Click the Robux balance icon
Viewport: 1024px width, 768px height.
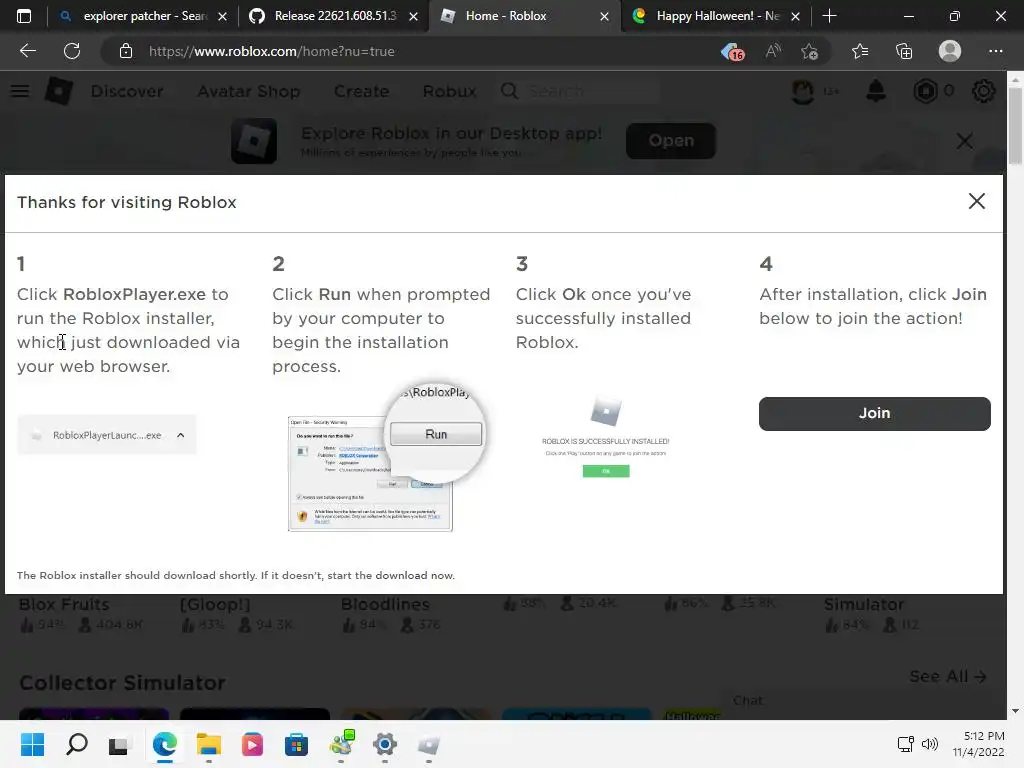[x=925, y=91]
